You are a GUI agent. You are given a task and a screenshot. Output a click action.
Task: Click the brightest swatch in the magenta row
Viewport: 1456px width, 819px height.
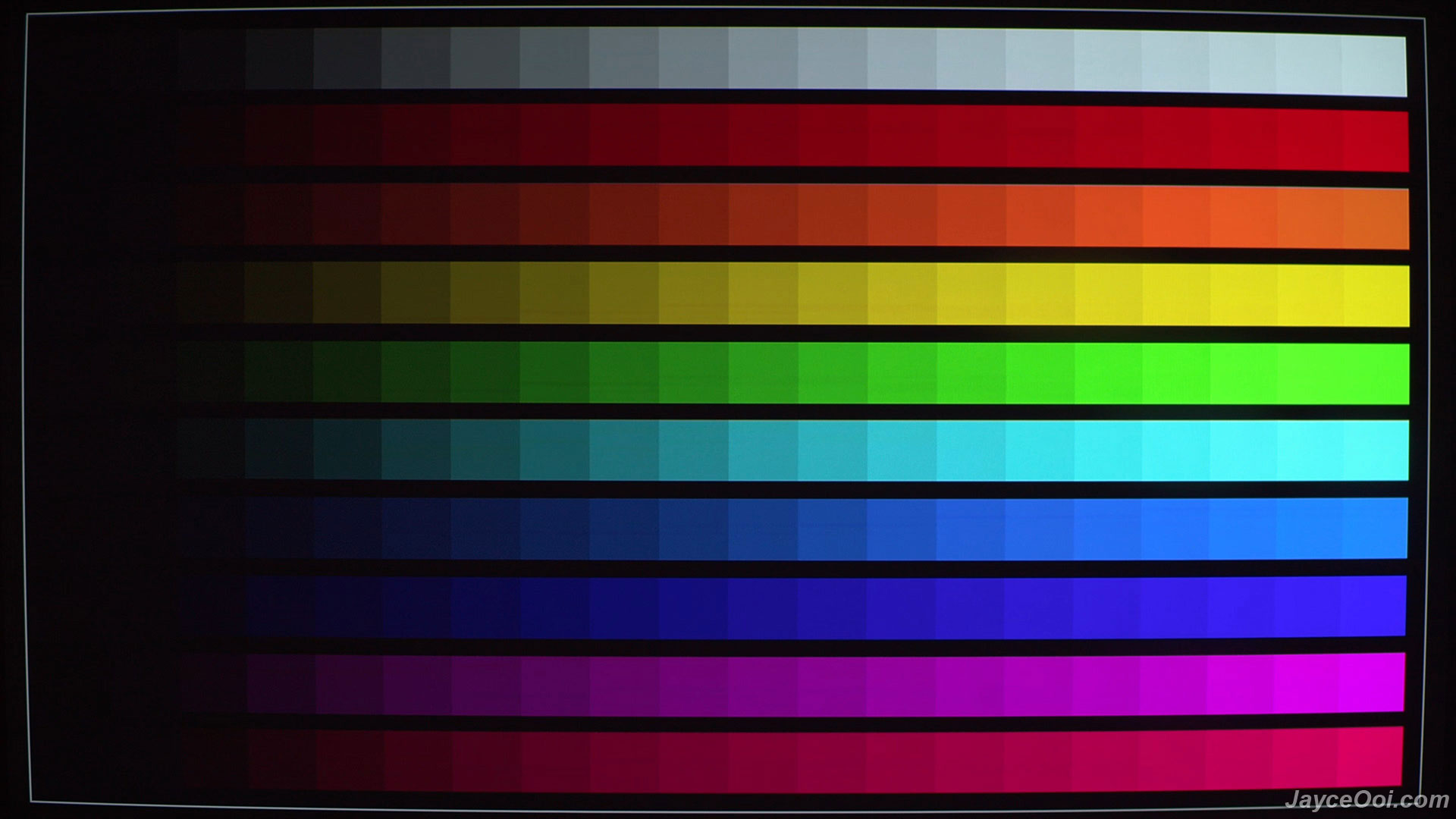[x=1372, y=682]
